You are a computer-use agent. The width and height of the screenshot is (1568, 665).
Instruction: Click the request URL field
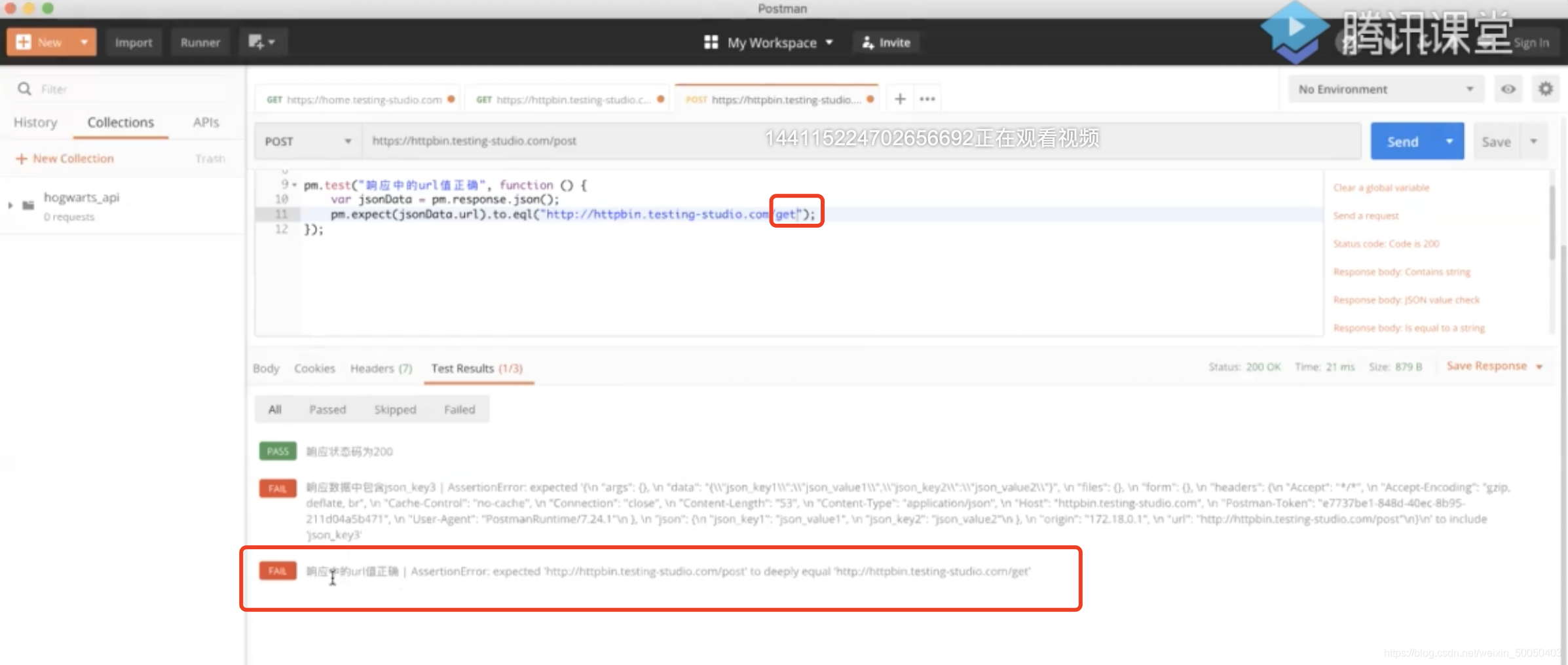(861, 141)
